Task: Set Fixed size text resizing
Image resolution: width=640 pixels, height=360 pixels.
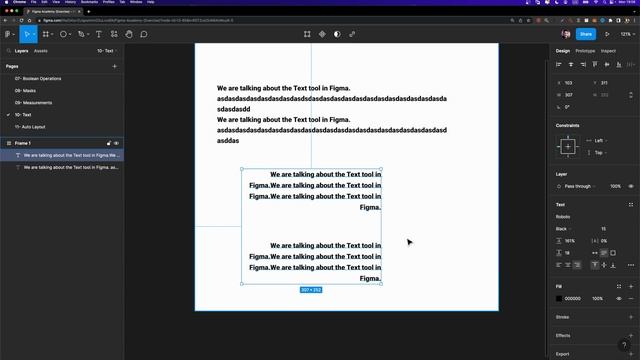Action: 613,253
